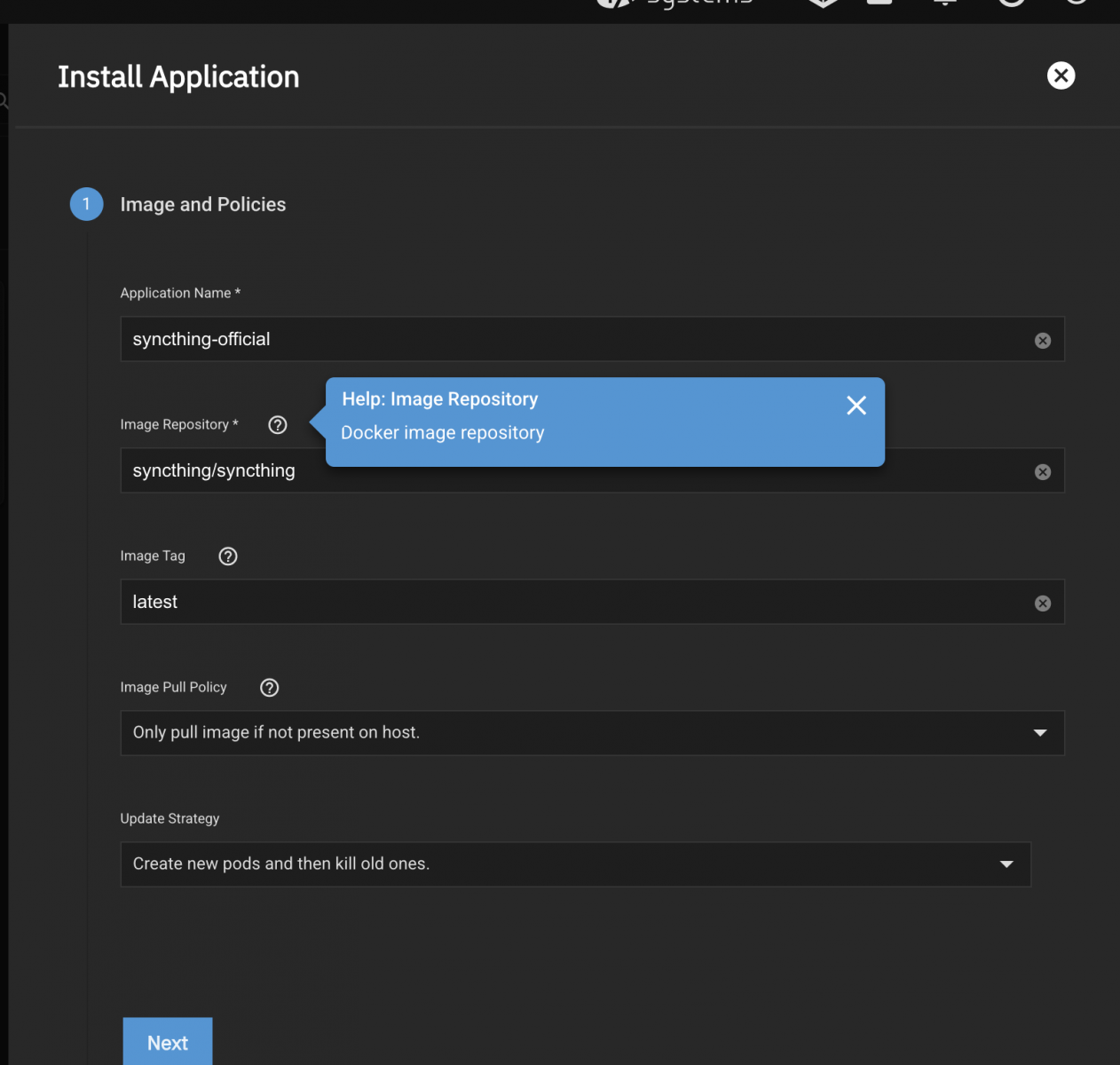The image size is (1120, 1065).
Task: Open the Image Pull Policy help icon
Action: pos(270,688)
